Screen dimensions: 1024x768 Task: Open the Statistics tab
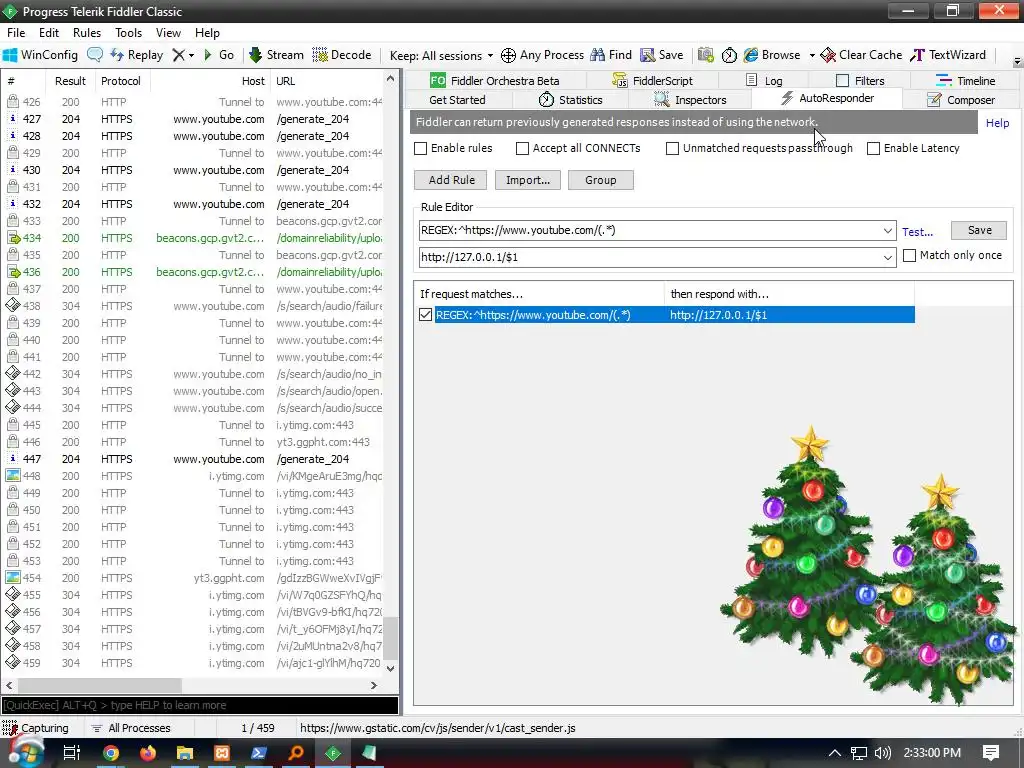pyautogui.click(x=570, y=100)
